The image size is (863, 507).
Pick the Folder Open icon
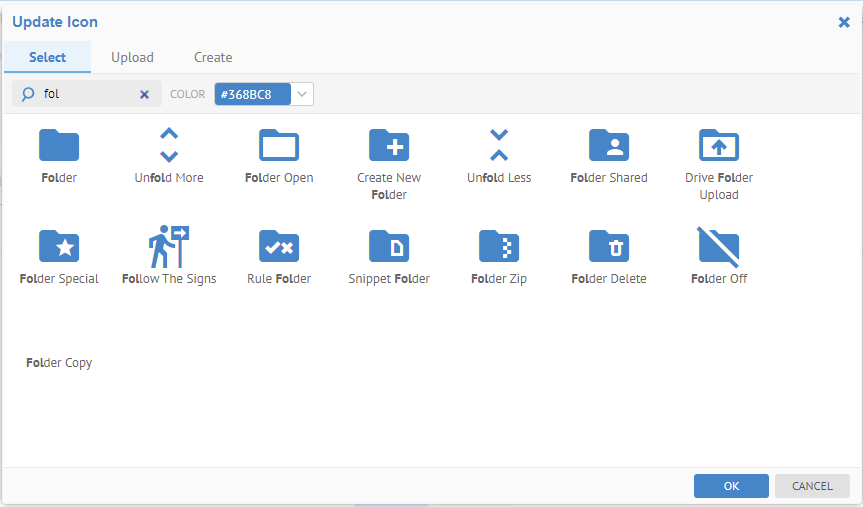pos(279,146)
